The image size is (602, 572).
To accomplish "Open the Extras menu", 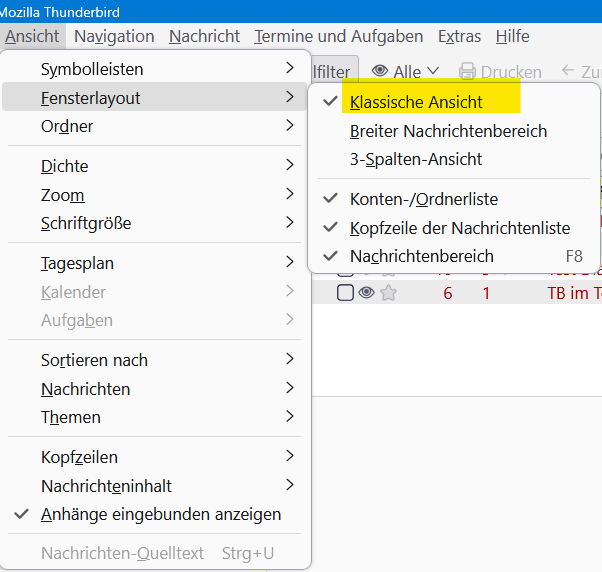I will (x=459, y=36).
